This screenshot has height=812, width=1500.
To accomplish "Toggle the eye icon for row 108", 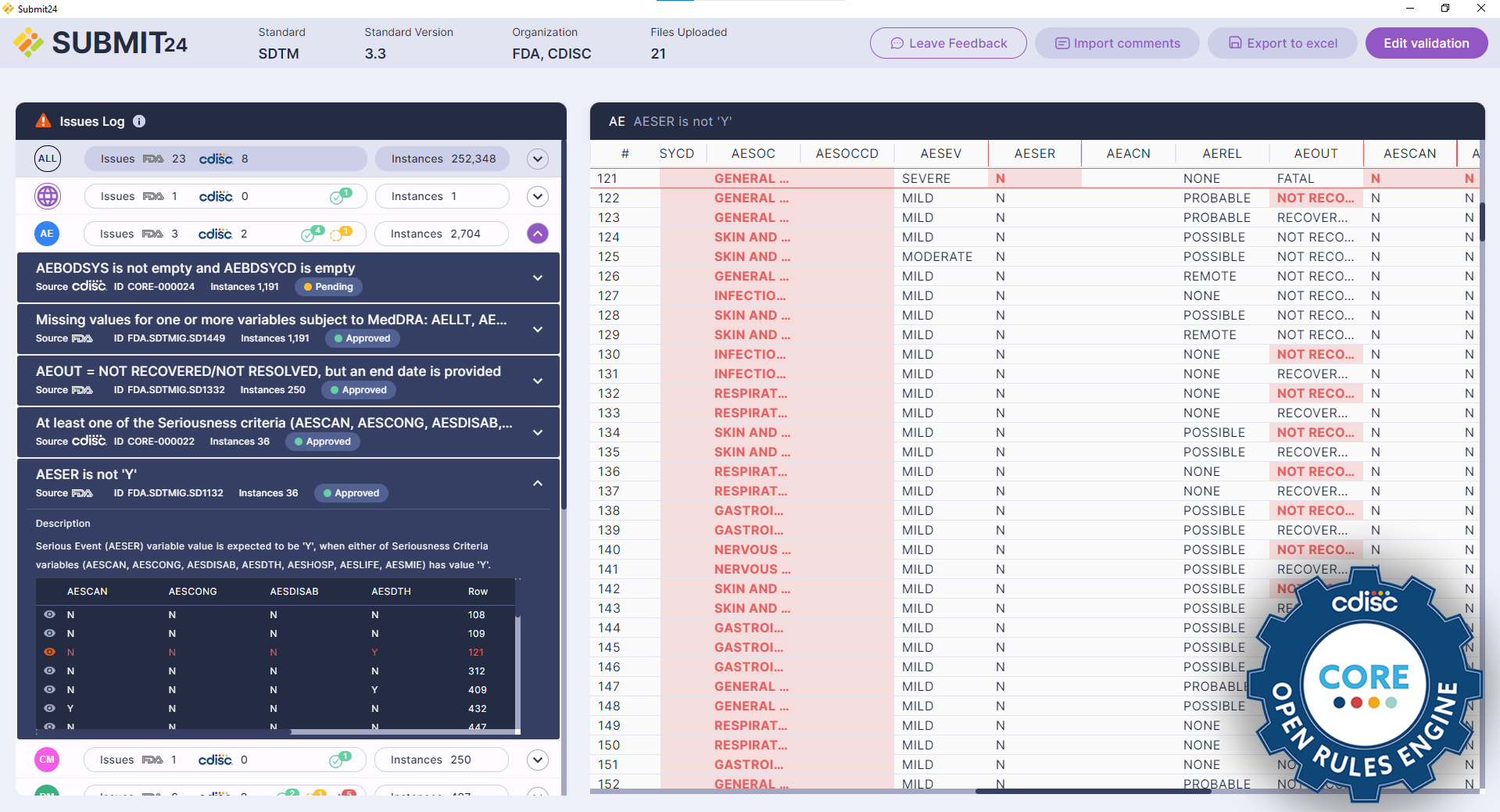I will tap(50, 615).
